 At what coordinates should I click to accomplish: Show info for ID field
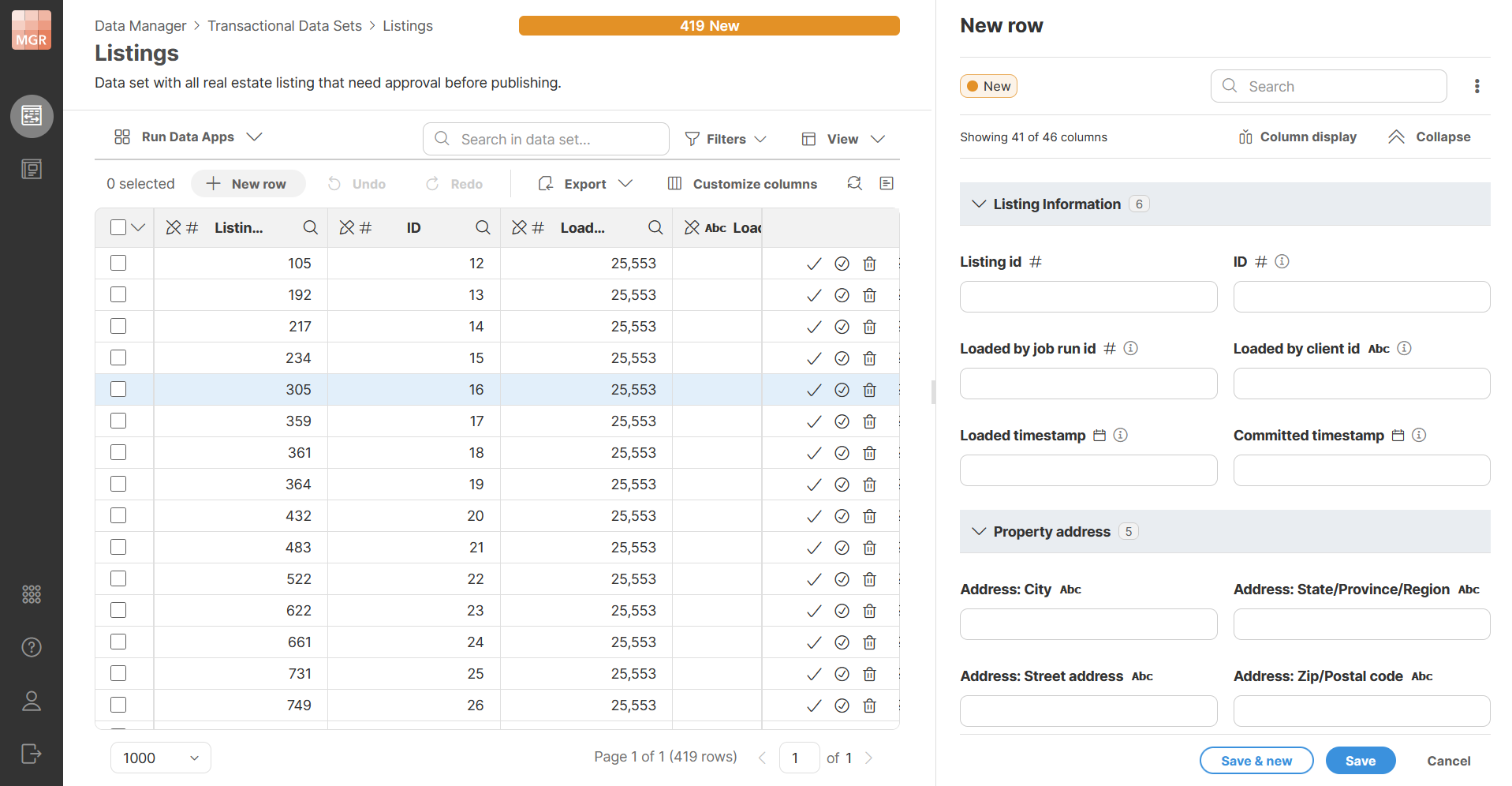1282,261
